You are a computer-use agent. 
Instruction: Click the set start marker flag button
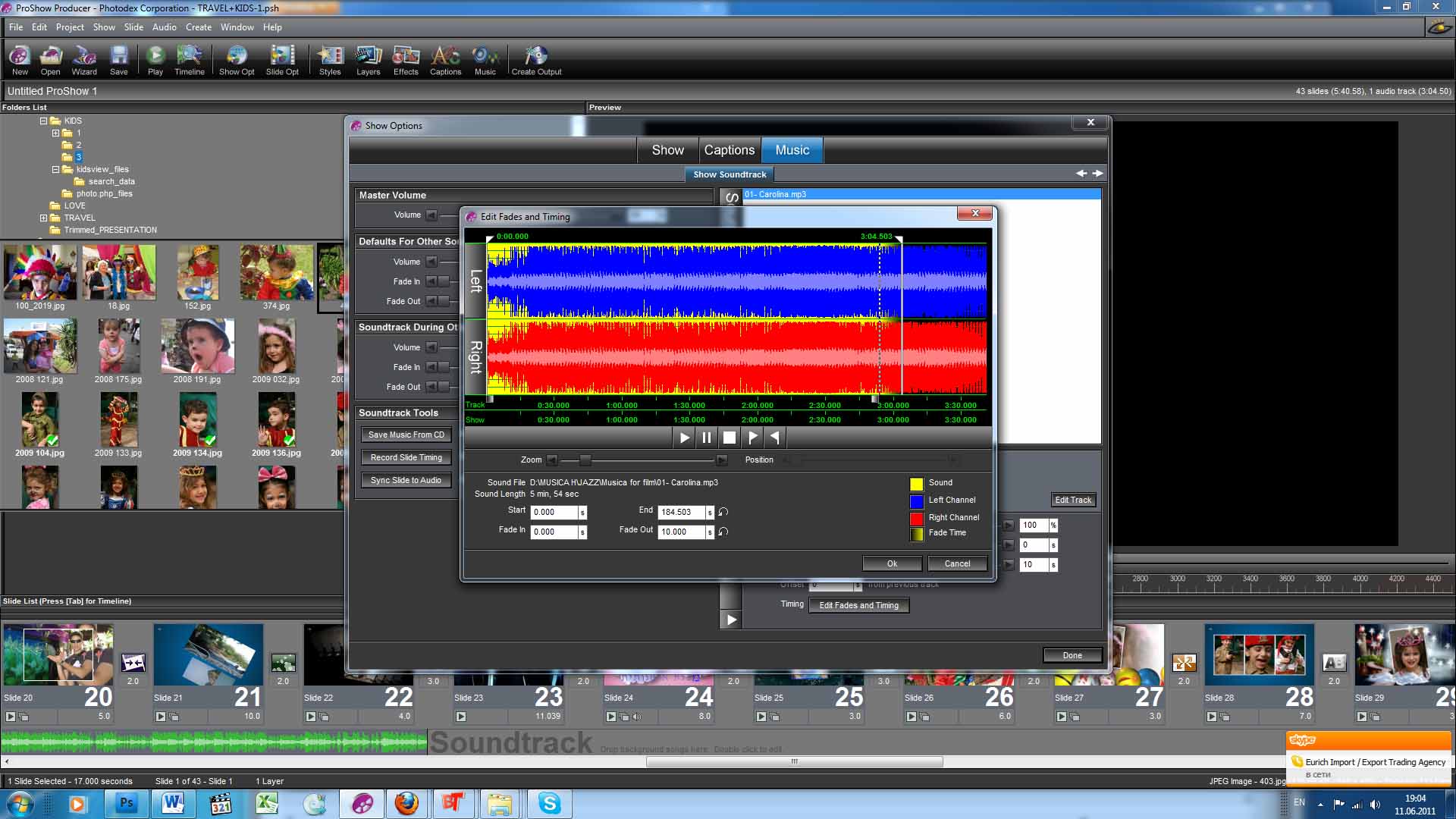pyautogui.click(x=752, y=438)
